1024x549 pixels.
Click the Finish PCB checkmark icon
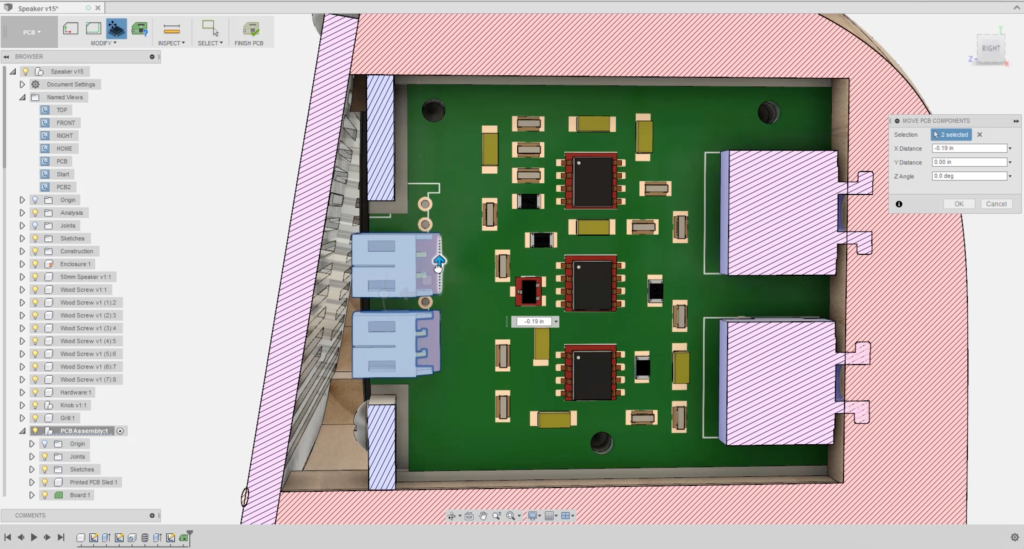point(250,29)
